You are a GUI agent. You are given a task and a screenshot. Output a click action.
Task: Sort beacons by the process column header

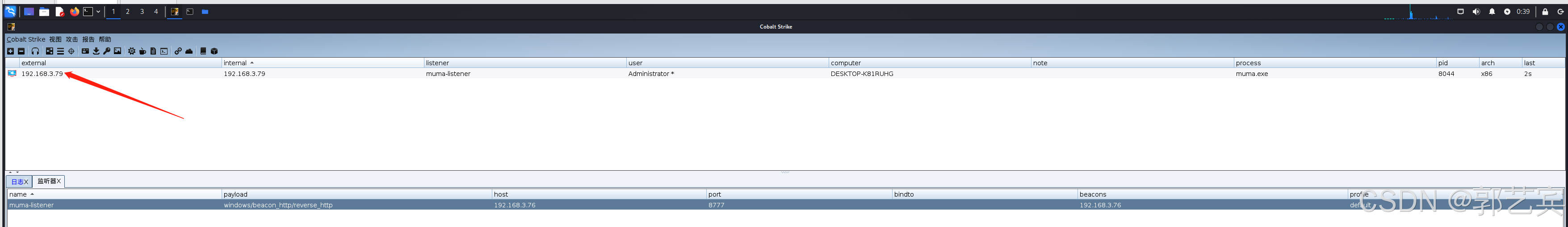click(x=1334, y=63)
